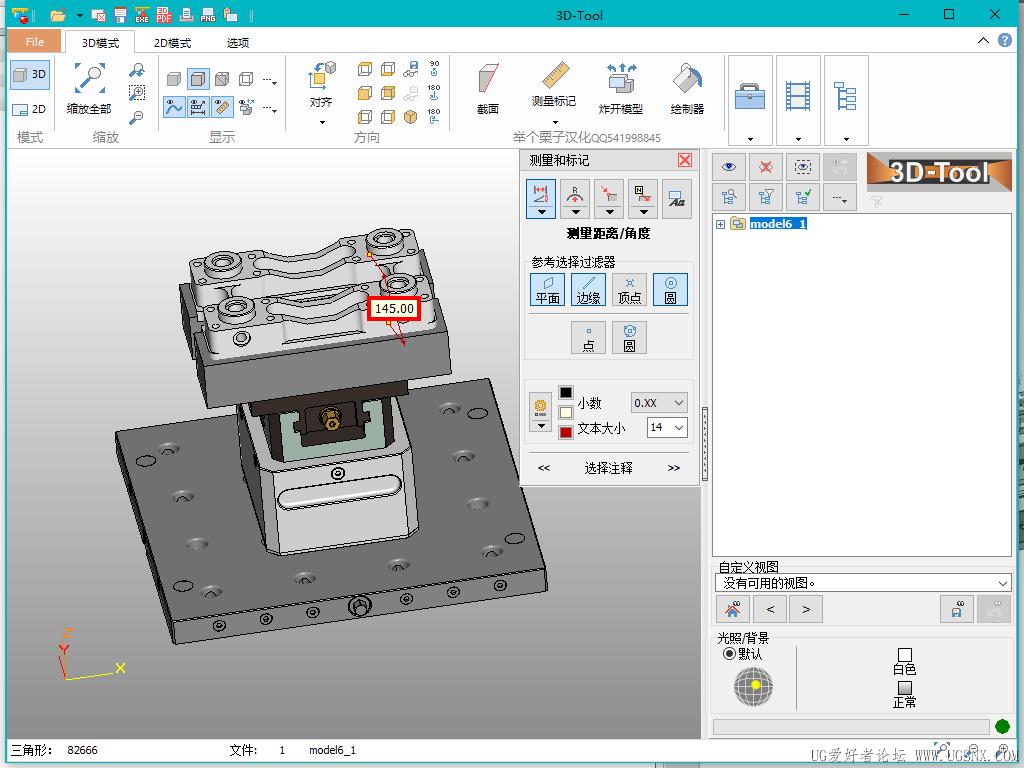1024x768 pixels.
Task: Switch to 3D模式 tab
Action: point(101,42)
